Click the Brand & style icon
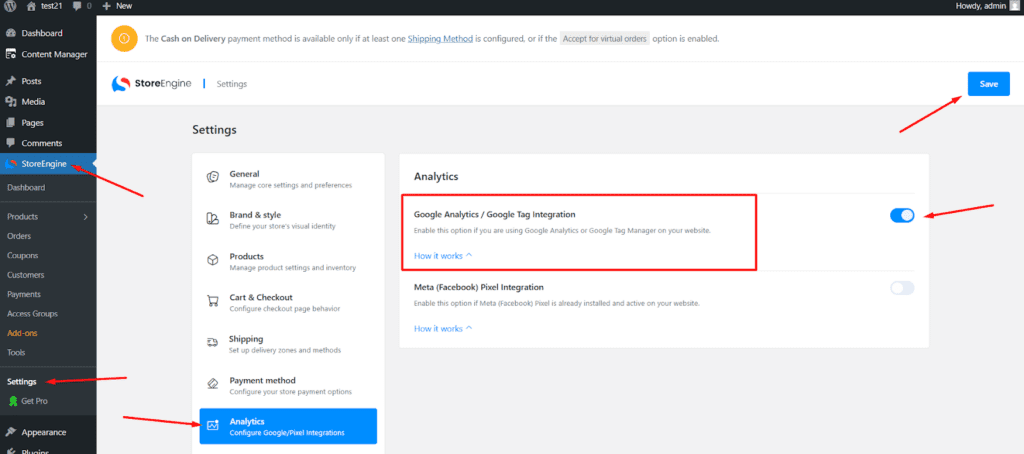 click(x=212, y=219)
